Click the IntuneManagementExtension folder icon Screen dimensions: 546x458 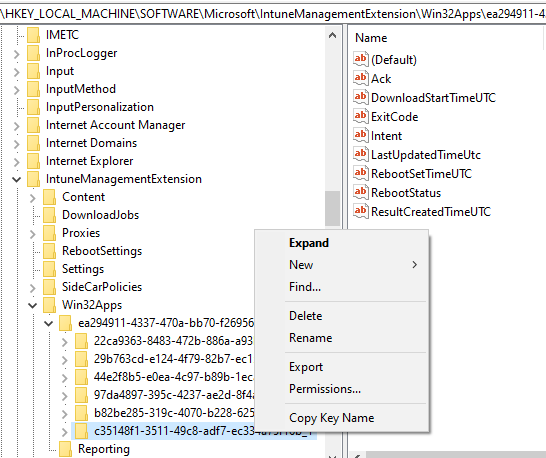(33, 179)
